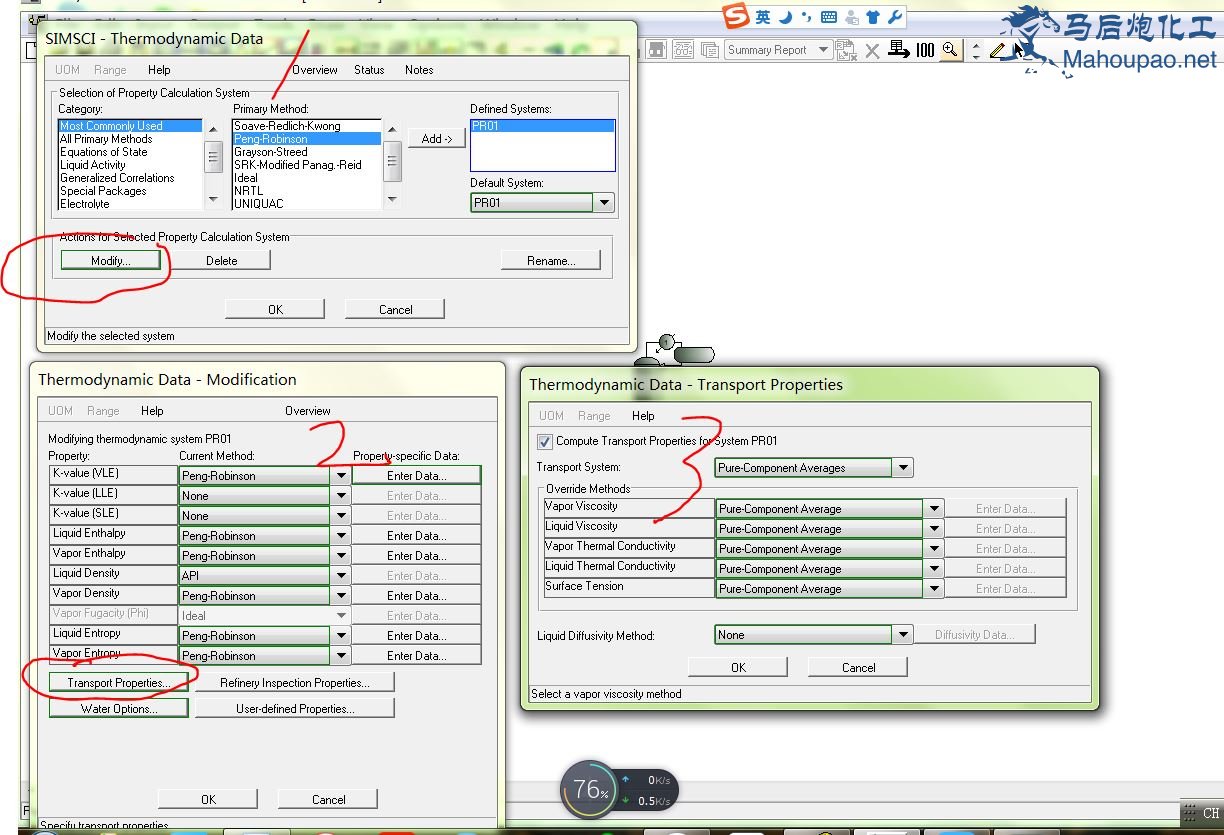Open Liquid Thermal Conductivity method dropdown

(935, 569)
